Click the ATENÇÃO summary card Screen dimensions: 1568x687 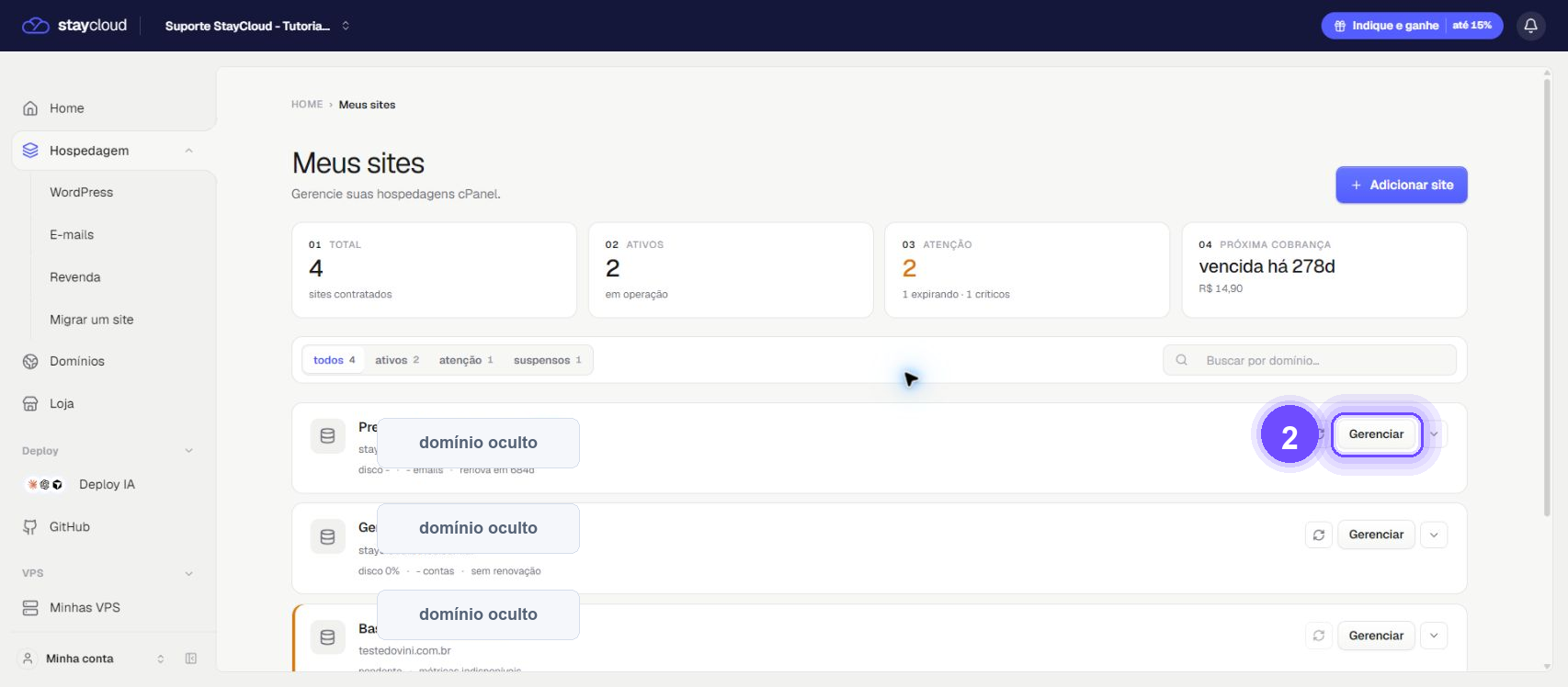click(1027, 270)
